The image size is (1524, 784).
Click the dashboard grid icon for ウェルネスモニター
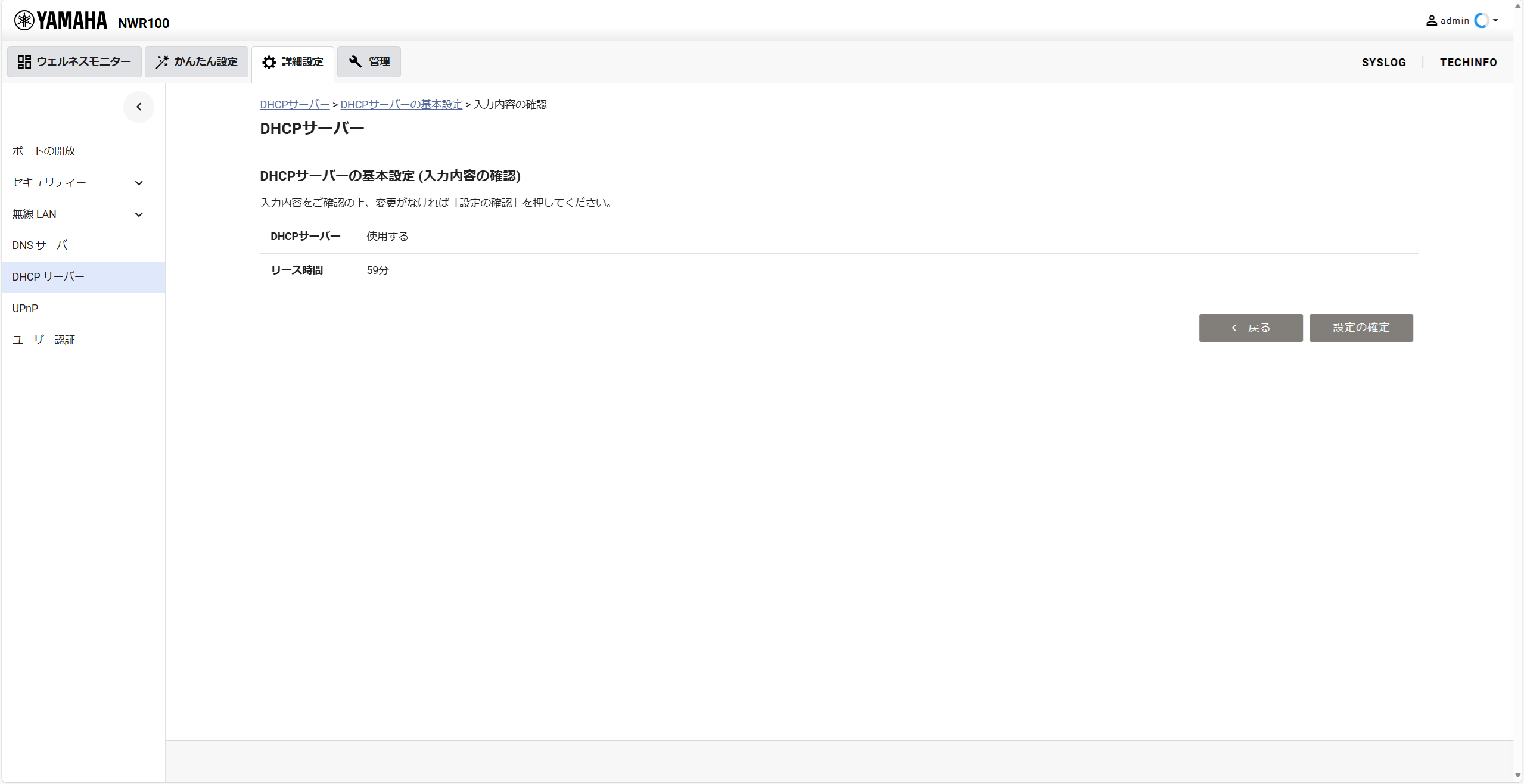click(24, 62)
